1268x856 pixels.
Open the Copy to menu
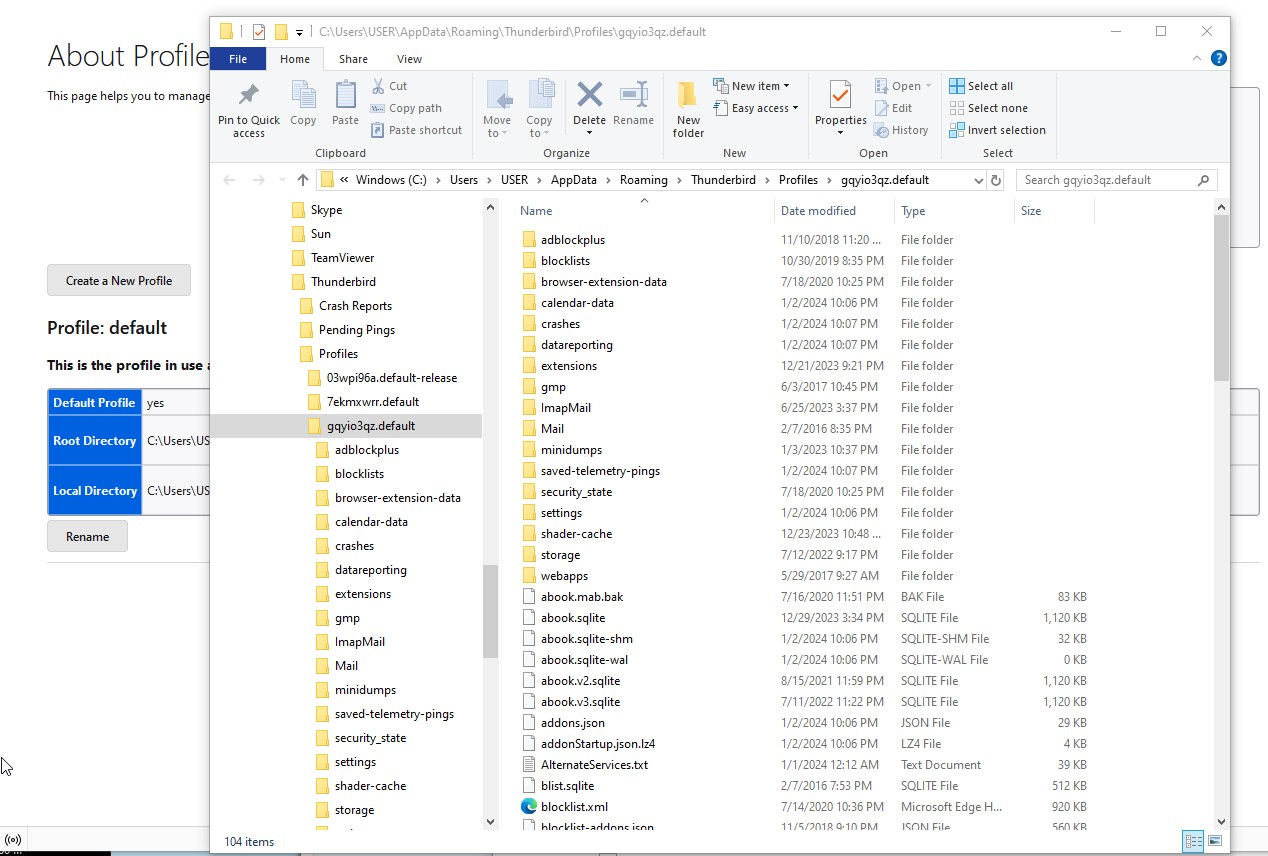[x=539, y=110]
